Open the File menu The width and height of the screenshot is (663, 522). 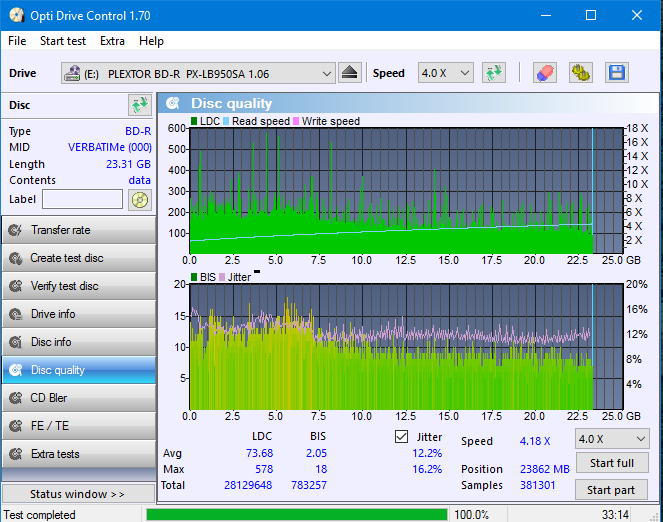(17, 41)
